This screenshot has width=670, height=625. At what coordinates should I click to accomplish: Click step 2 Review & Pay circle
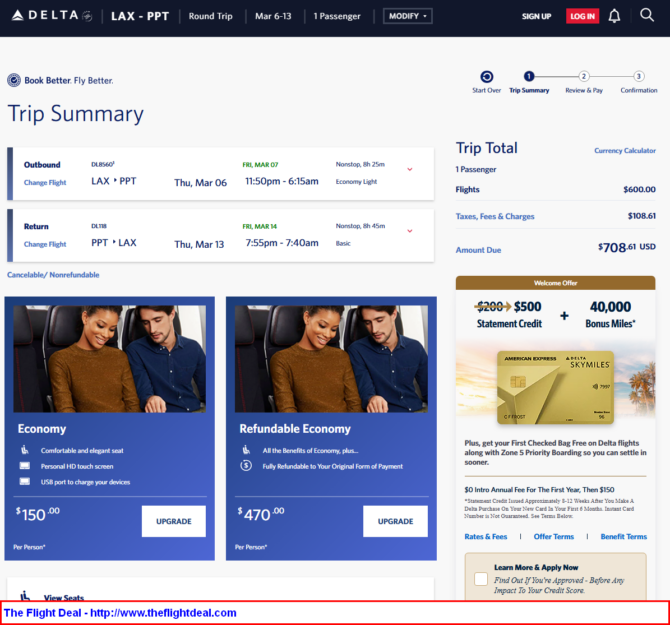point(584,76)
